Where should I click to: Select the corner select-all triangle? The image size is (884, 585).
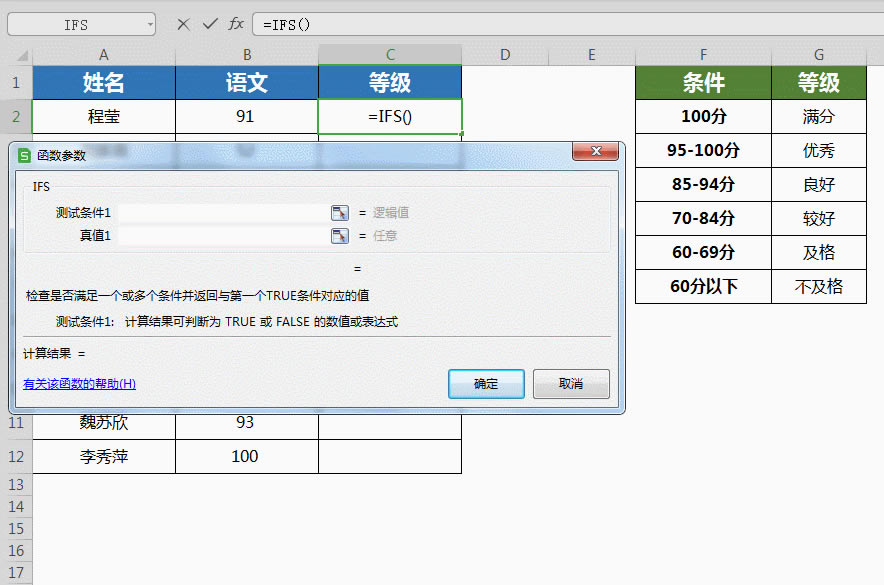(23, 55)
